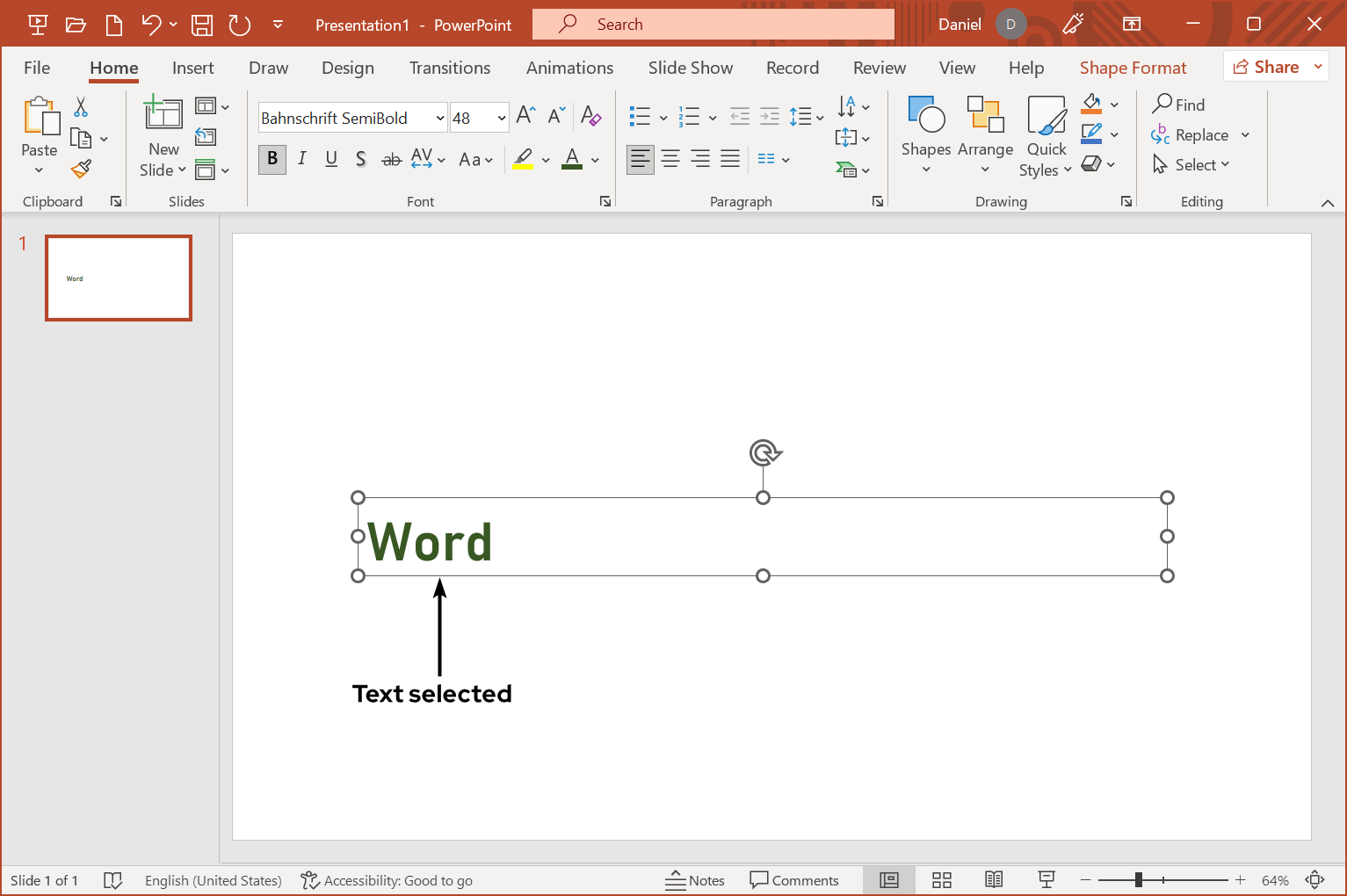Click the Save icon in title bar

click(x=202, y=25)
